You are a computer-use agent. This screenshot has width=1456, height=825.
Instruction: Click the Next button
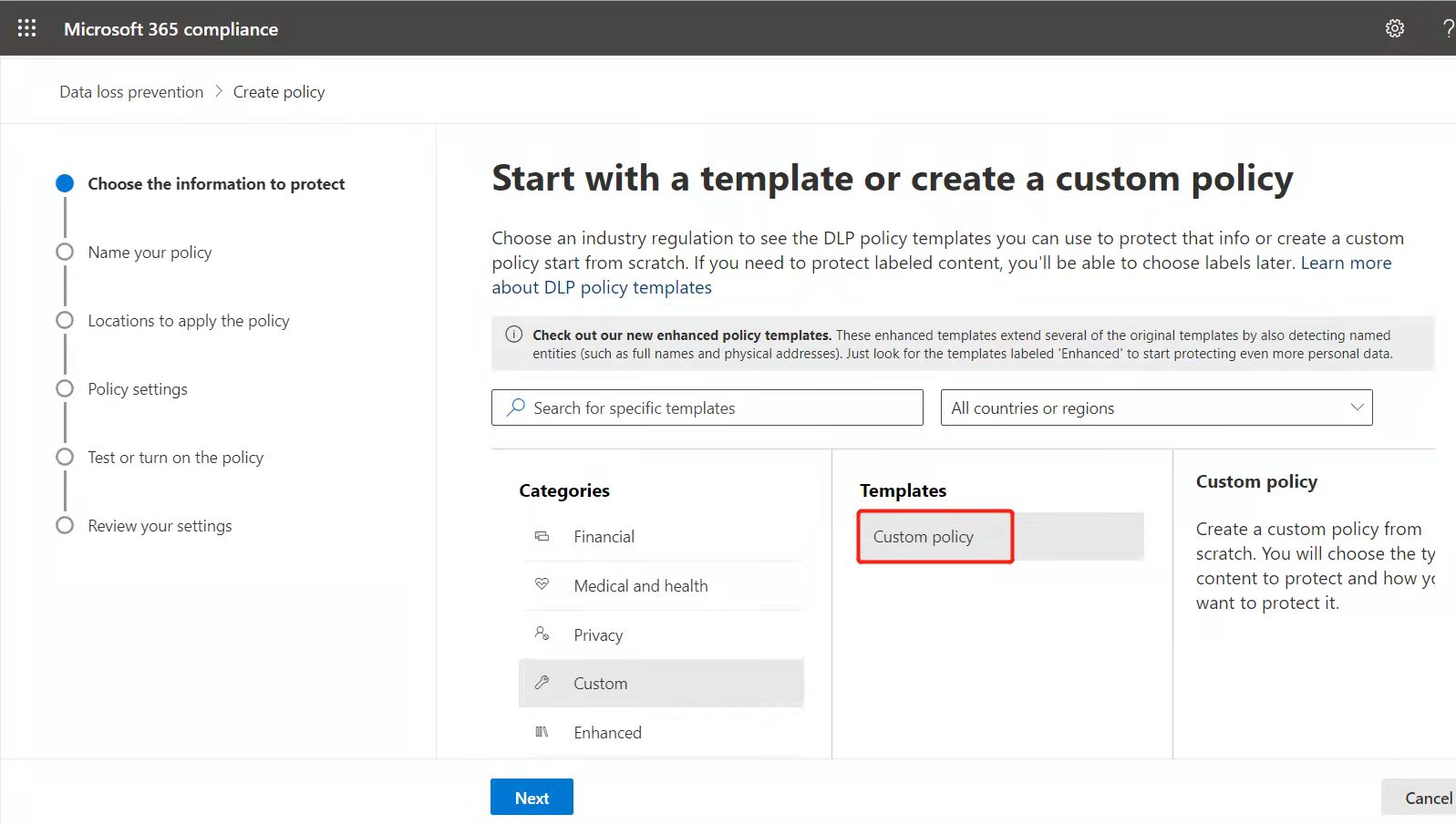[532, 797]
